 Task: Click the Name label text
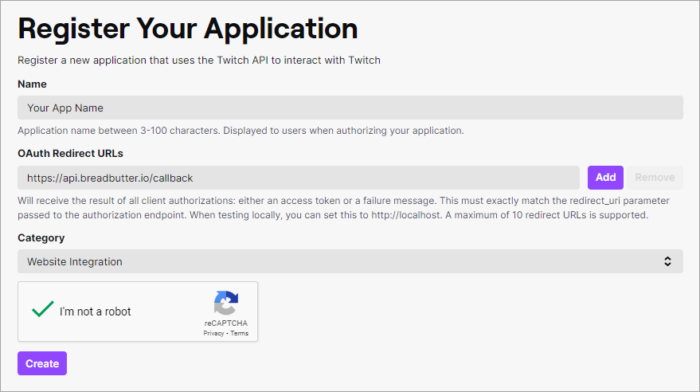(32, 84)
